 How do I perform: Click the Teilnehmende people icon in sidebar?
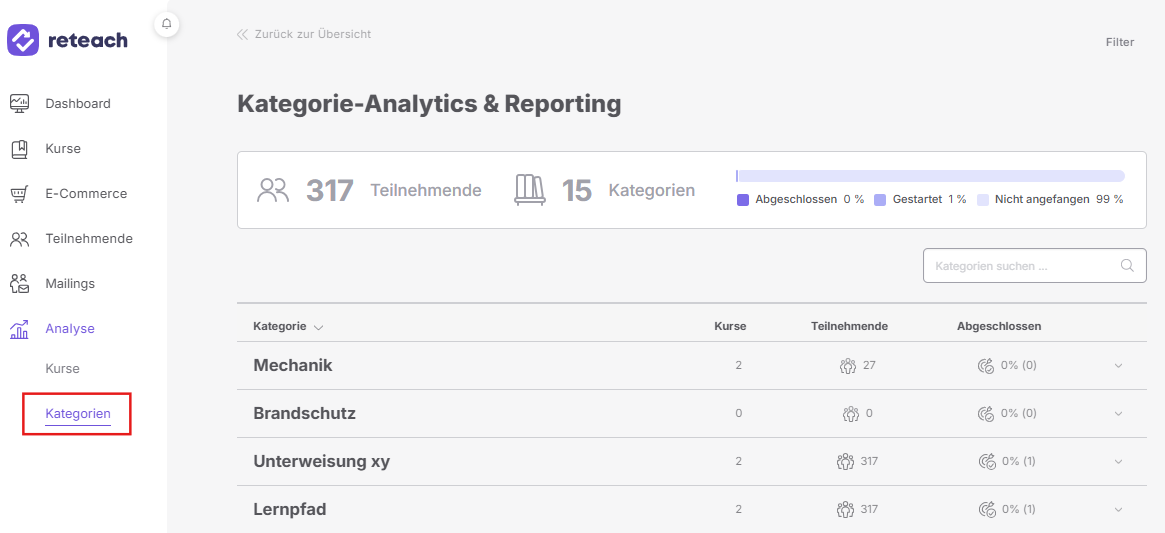(x=19, y=239)
